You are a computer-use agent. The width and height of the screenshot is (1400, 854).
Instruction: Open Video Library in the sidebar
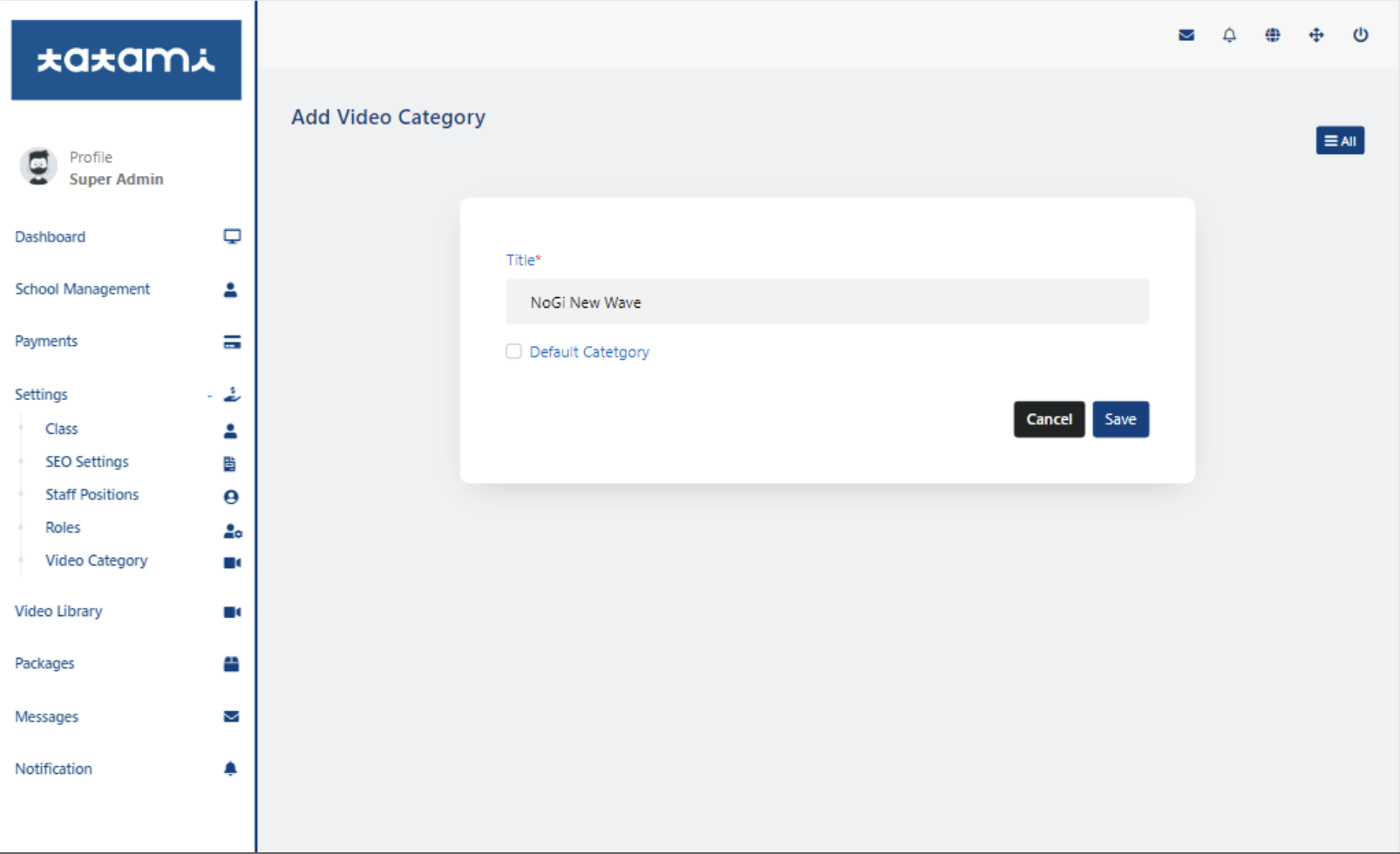(58, 612)
